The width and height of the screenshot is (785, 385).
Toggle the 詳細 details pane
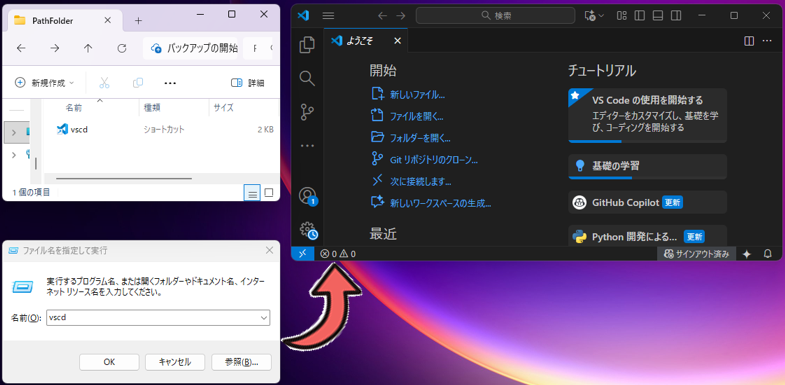tap(247, 83)
